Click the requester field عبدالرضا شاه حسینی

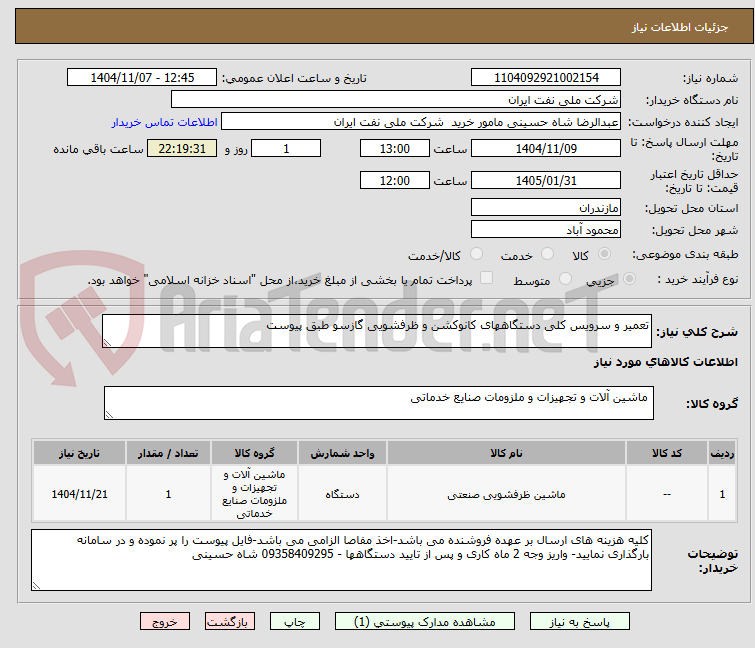coord(421,122)
